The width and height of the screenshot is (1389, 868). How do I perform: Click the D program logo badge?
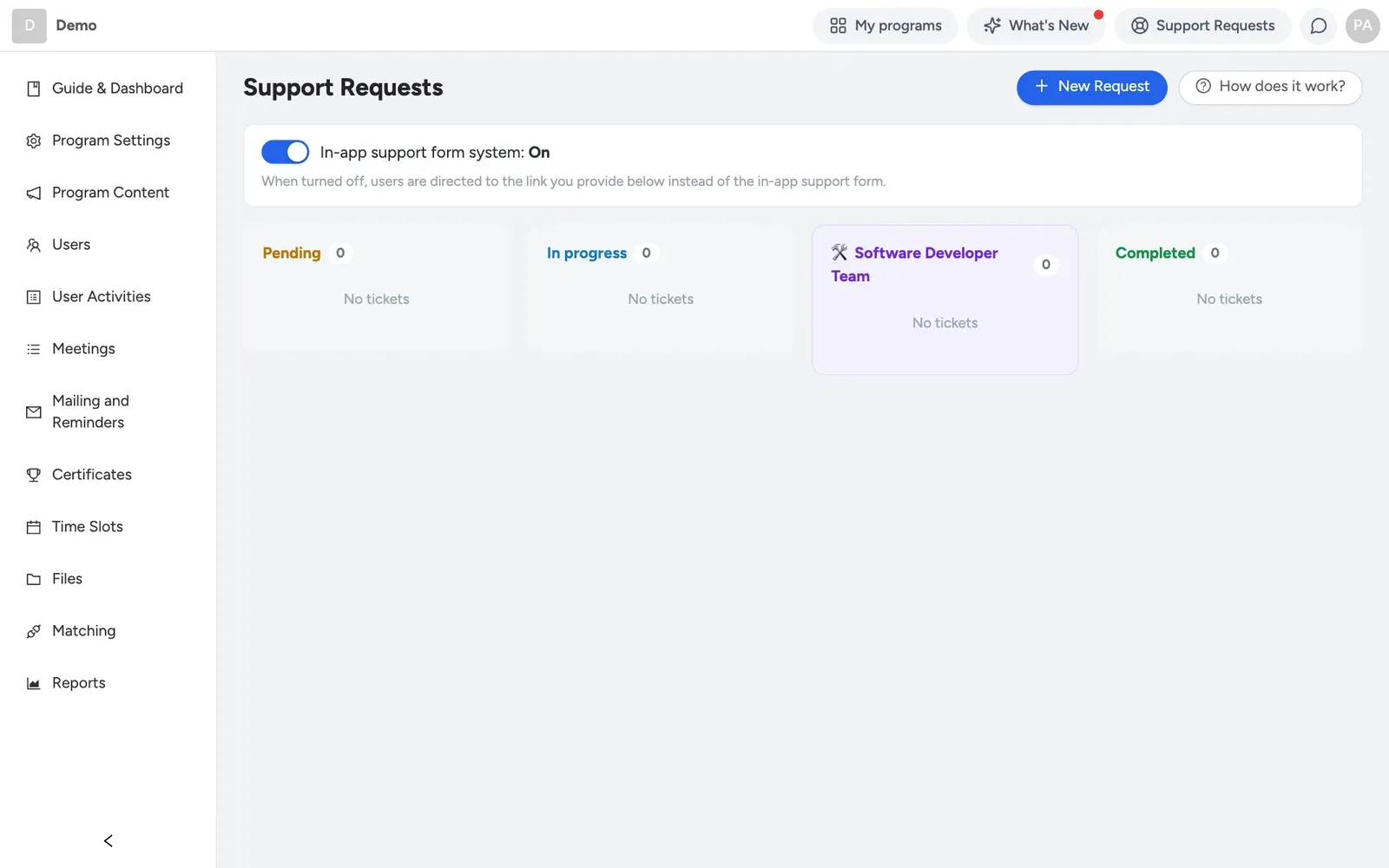29,26
